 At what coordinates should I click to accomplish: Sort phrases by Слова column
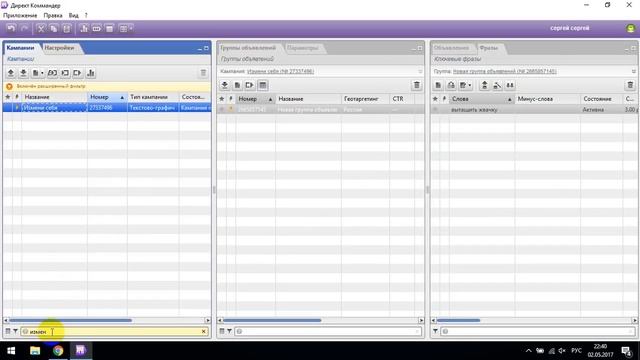tap(482, 99)
